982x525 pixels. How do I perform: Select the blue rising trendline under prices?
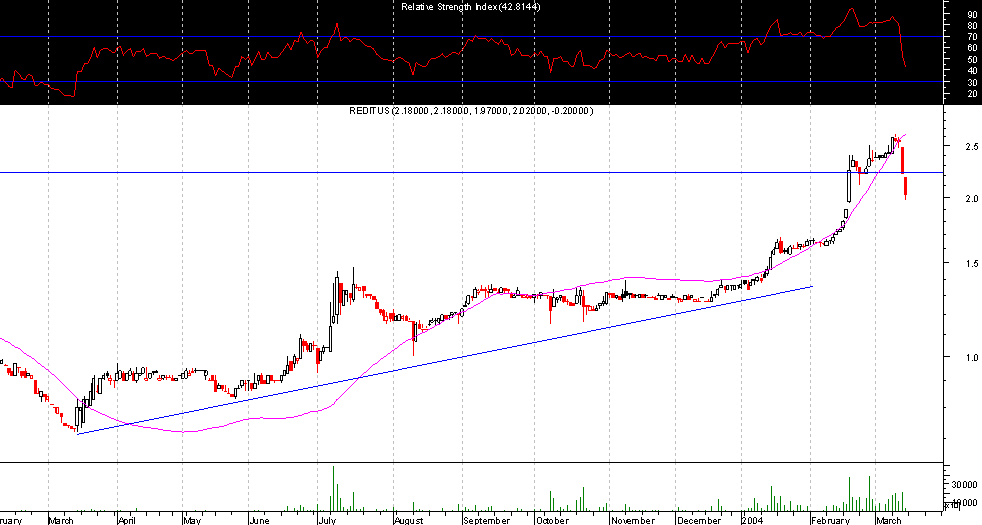pos(445,360)
